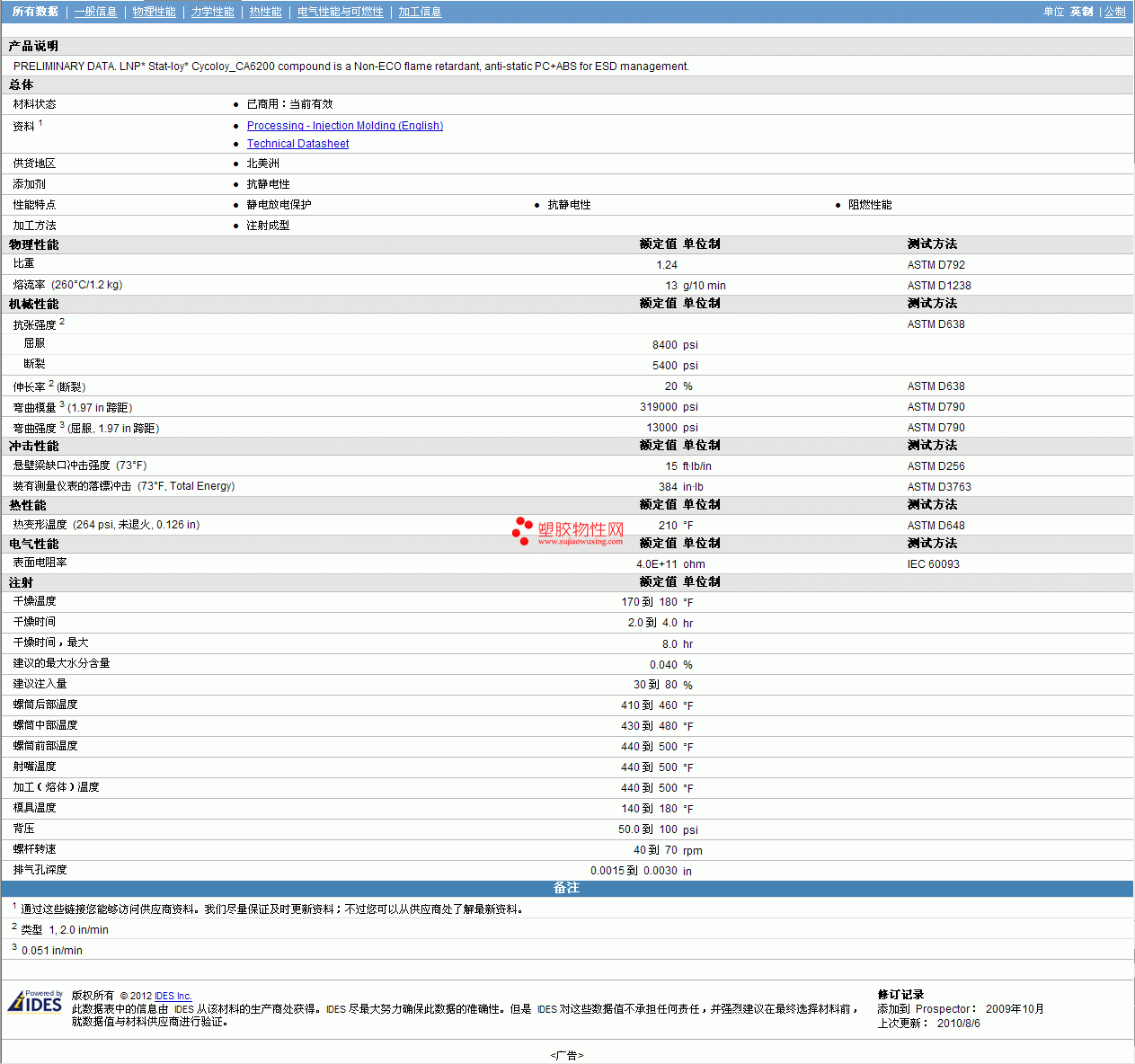Select the 注射成型 processing method
The height and width of the screenshot is (1064, 1135).
point(268,226)
